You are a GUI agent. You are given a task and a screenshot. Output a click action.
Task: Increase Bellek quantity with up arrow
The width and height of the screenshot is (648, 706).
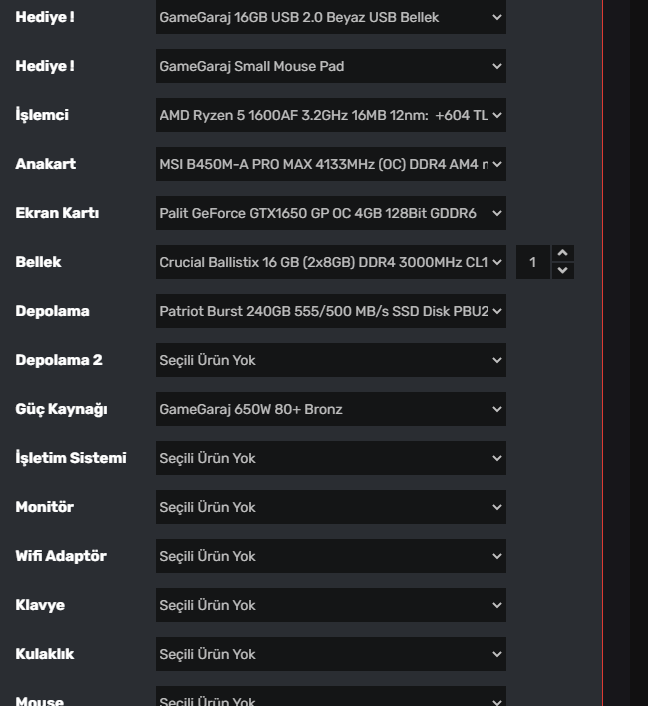(562, 254)
